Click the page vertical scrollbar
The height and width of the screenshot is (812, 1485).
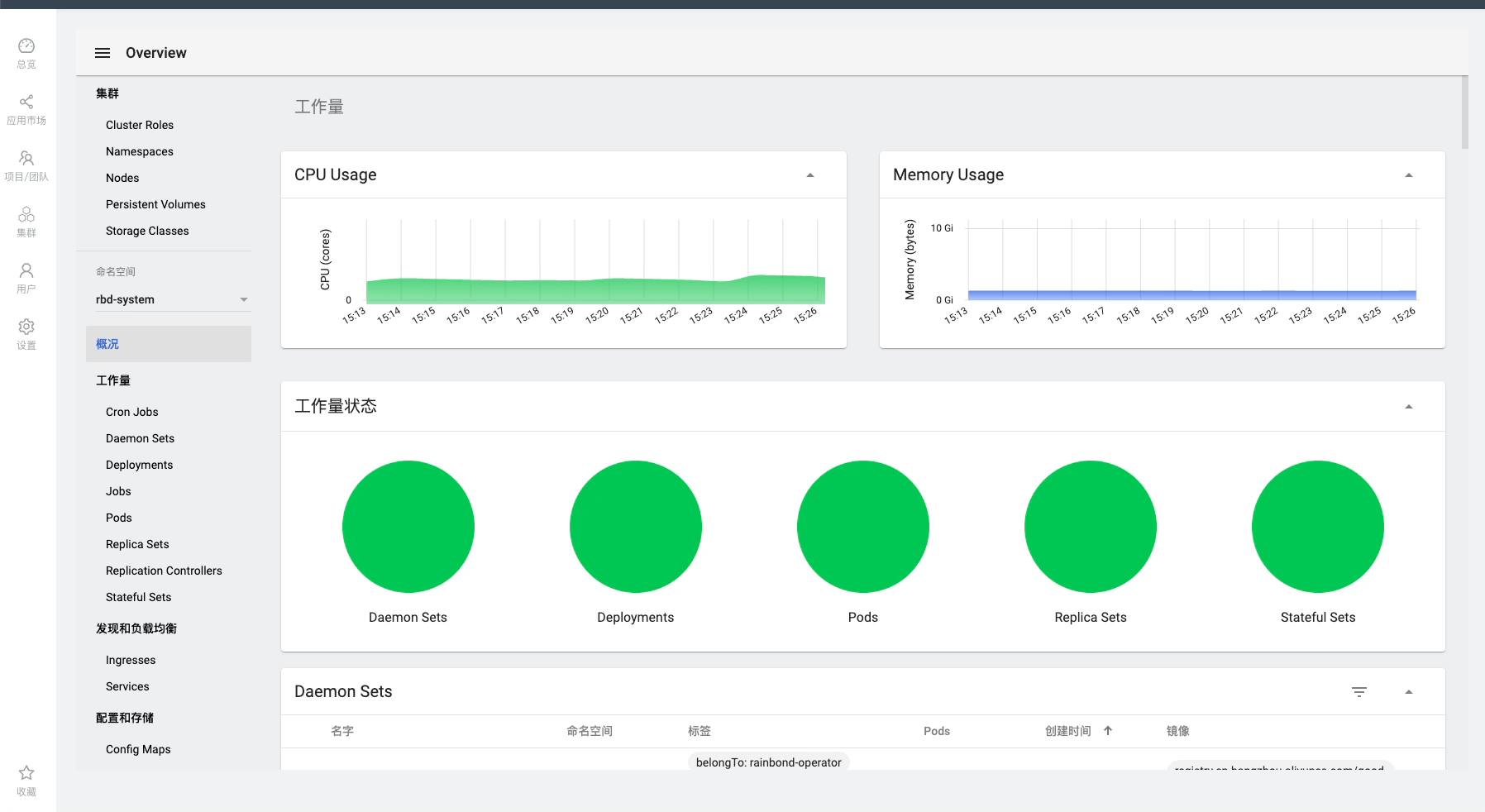click(x=1464, y=112)
